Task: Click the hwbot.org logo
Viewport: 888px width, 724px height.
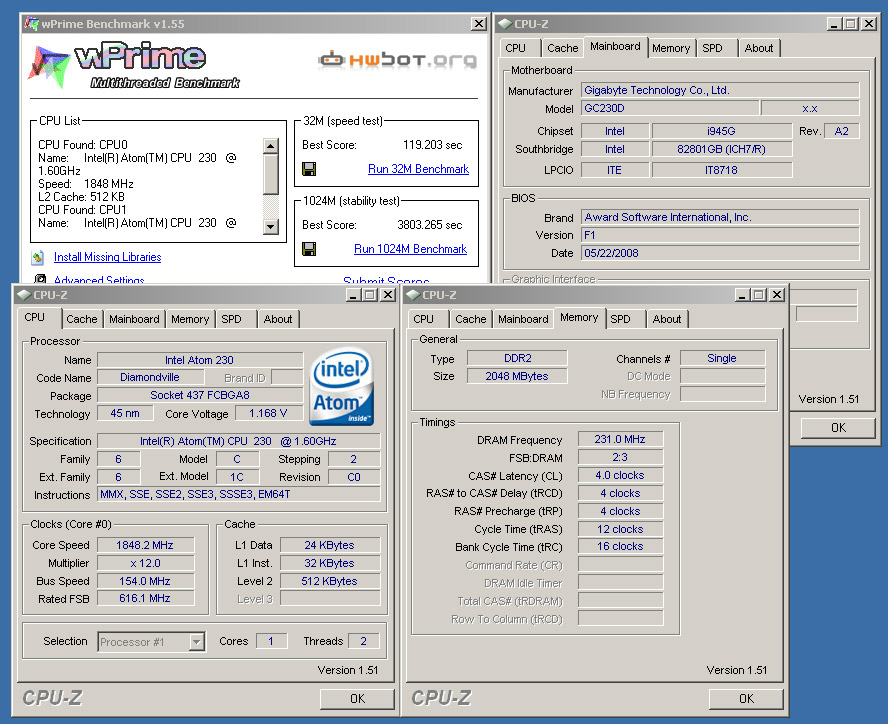Action: coord(397,59)
